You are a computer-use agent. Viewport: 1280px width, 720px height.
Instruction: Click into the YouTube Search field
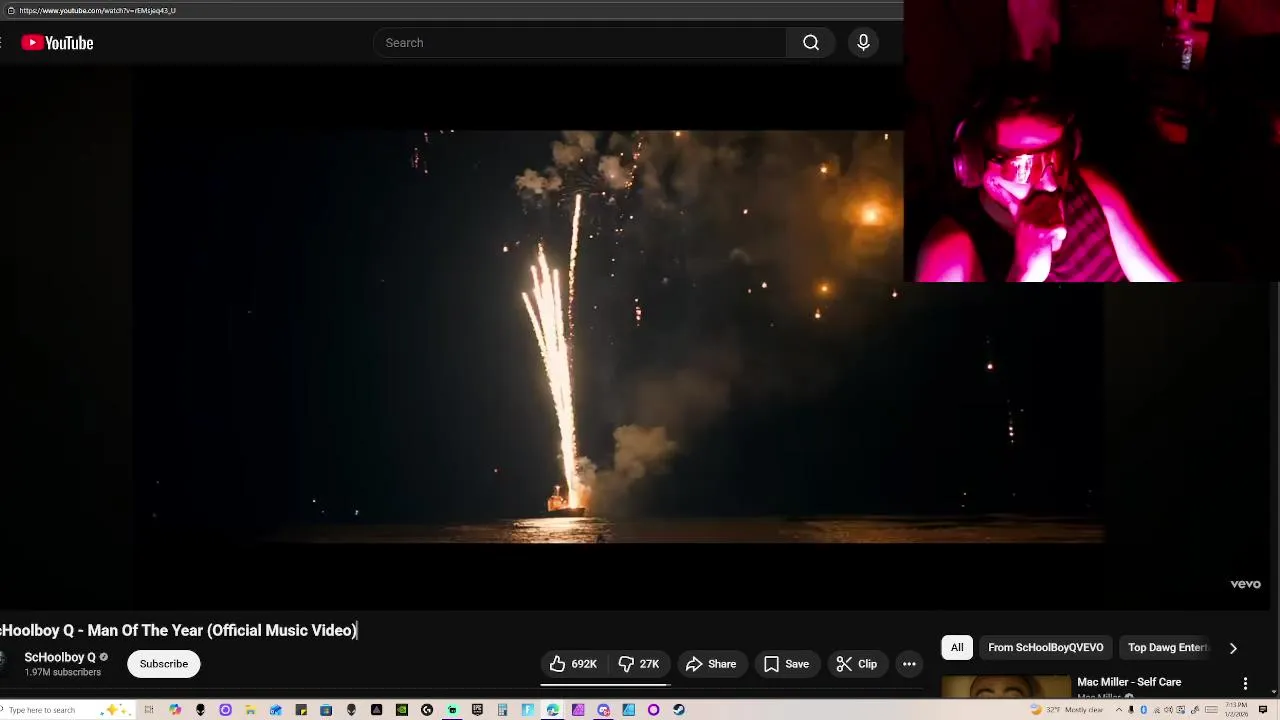580,43
